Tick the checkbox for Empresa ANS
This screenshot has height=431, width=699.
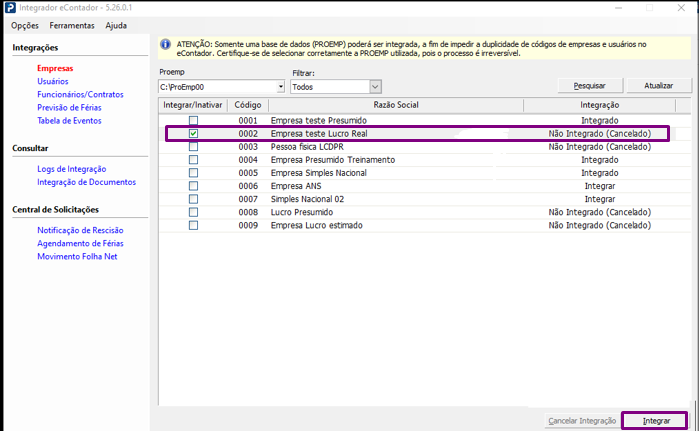point(193,186)
